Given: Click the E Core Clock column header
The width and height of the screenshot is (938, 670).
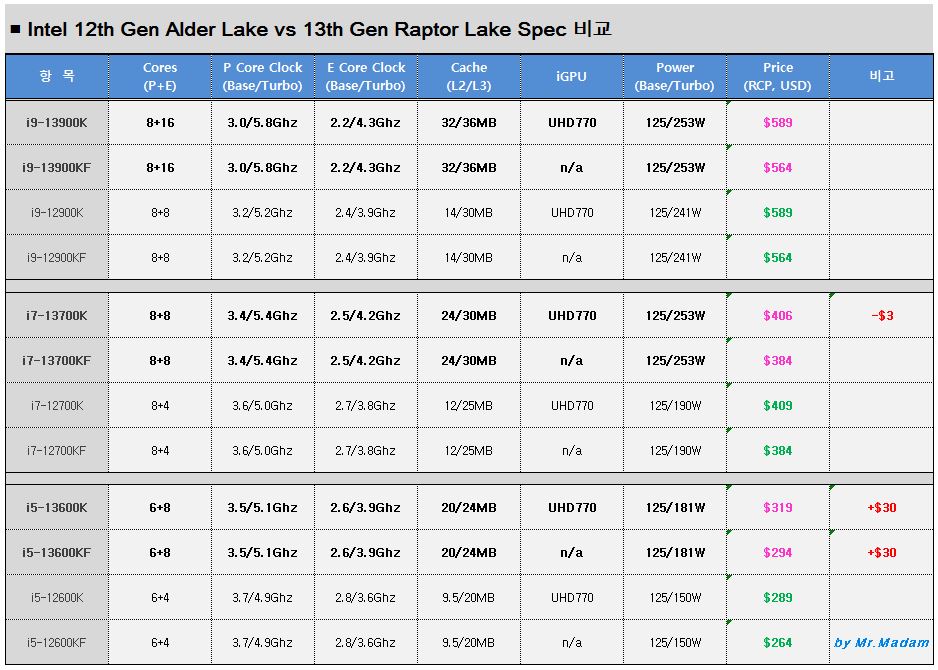Looking at the screenshot, I should click(x=366, y=77).
